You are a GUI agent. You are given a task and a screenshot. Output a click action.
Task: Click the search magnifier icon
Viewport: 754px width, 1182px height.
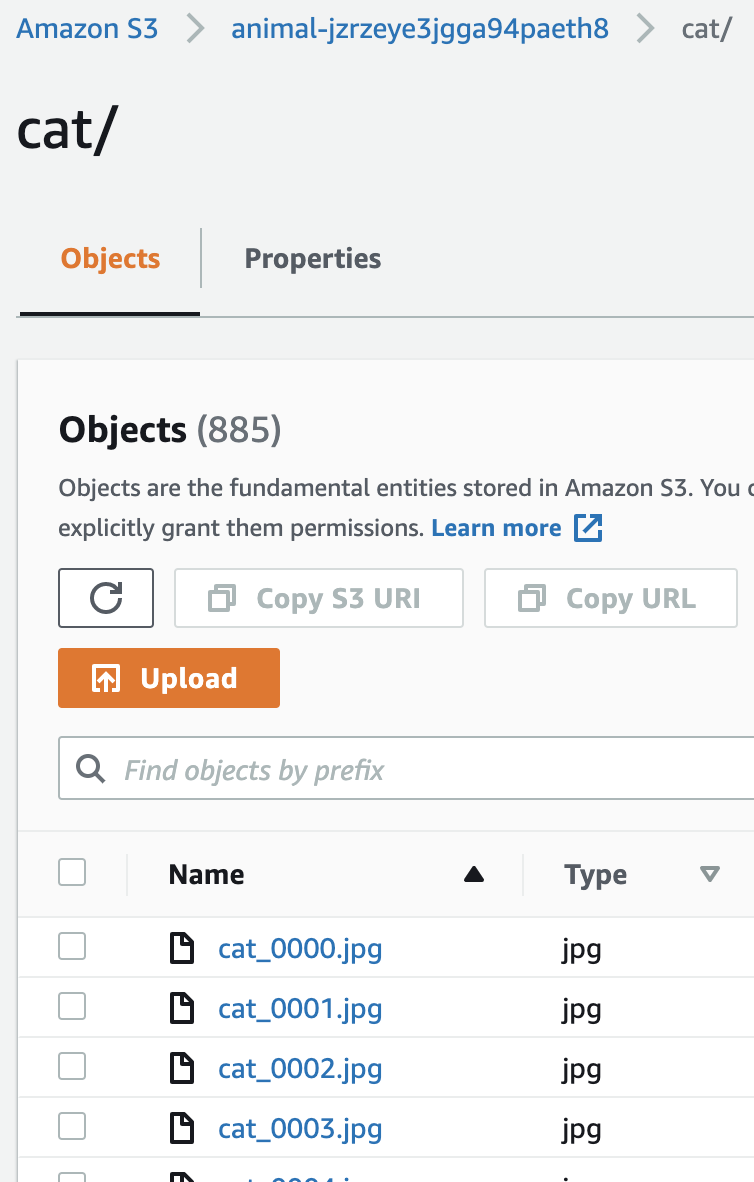91,769
